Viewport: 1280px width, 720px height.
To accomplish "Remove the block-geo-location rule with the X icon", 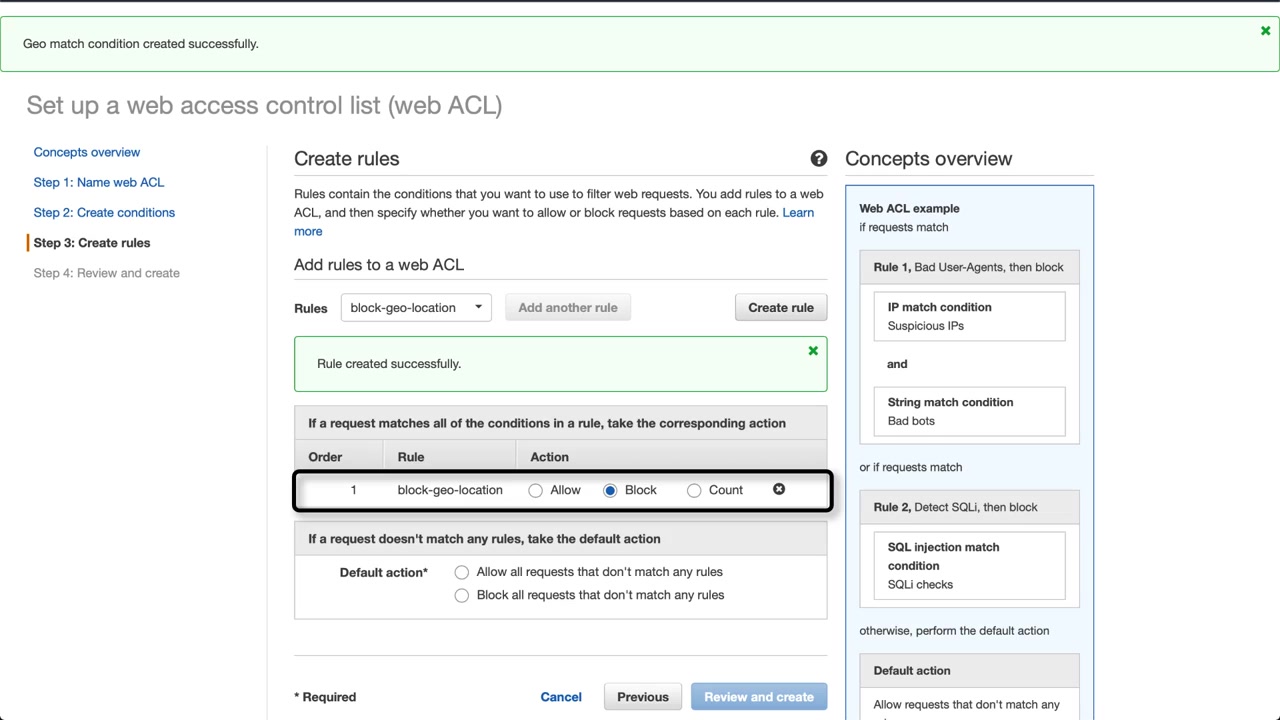I will tap(779, 489).
